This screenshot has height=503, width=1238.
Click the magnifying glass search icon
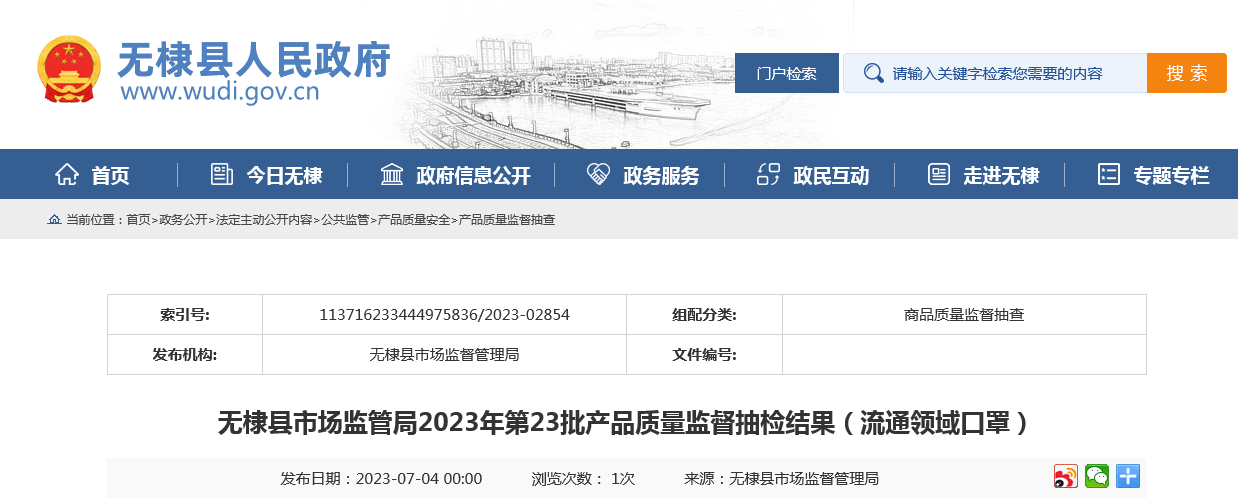click(x=873, y=73)
